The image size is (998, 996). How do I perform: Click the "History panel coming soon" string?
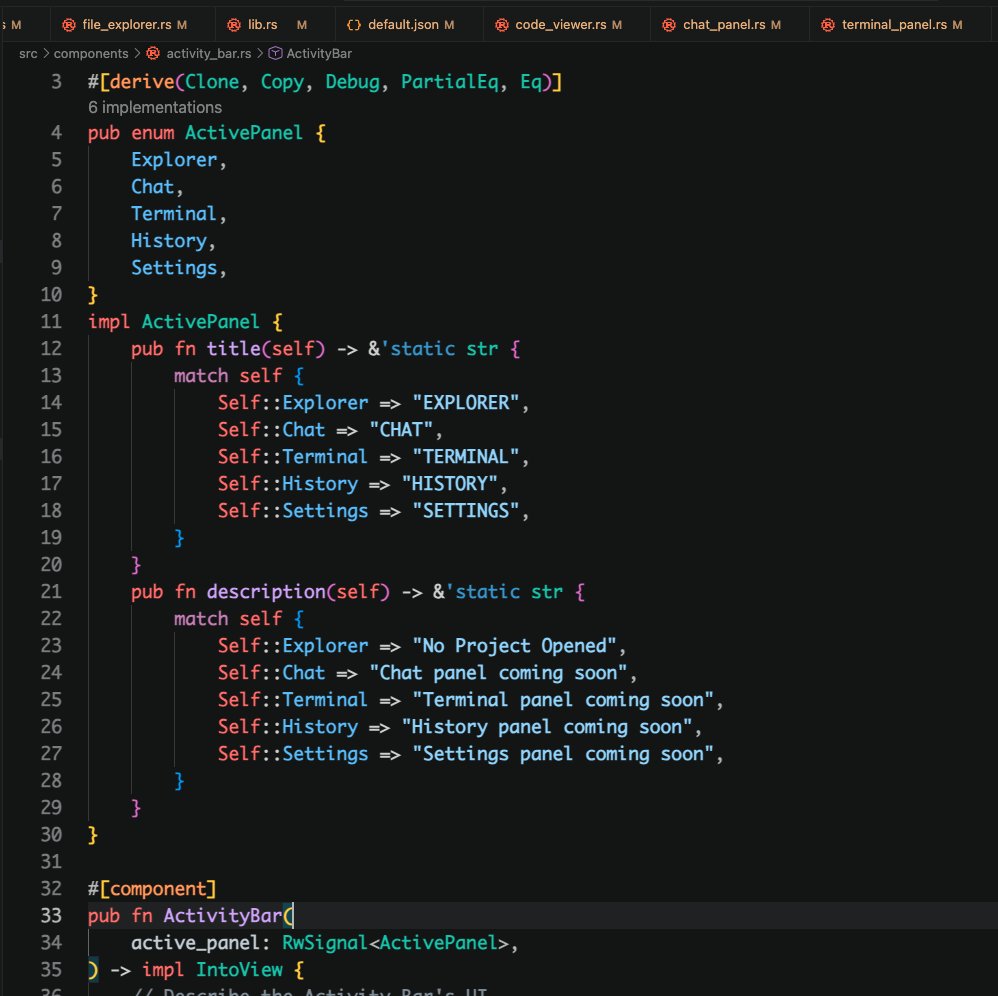(547, 727)
